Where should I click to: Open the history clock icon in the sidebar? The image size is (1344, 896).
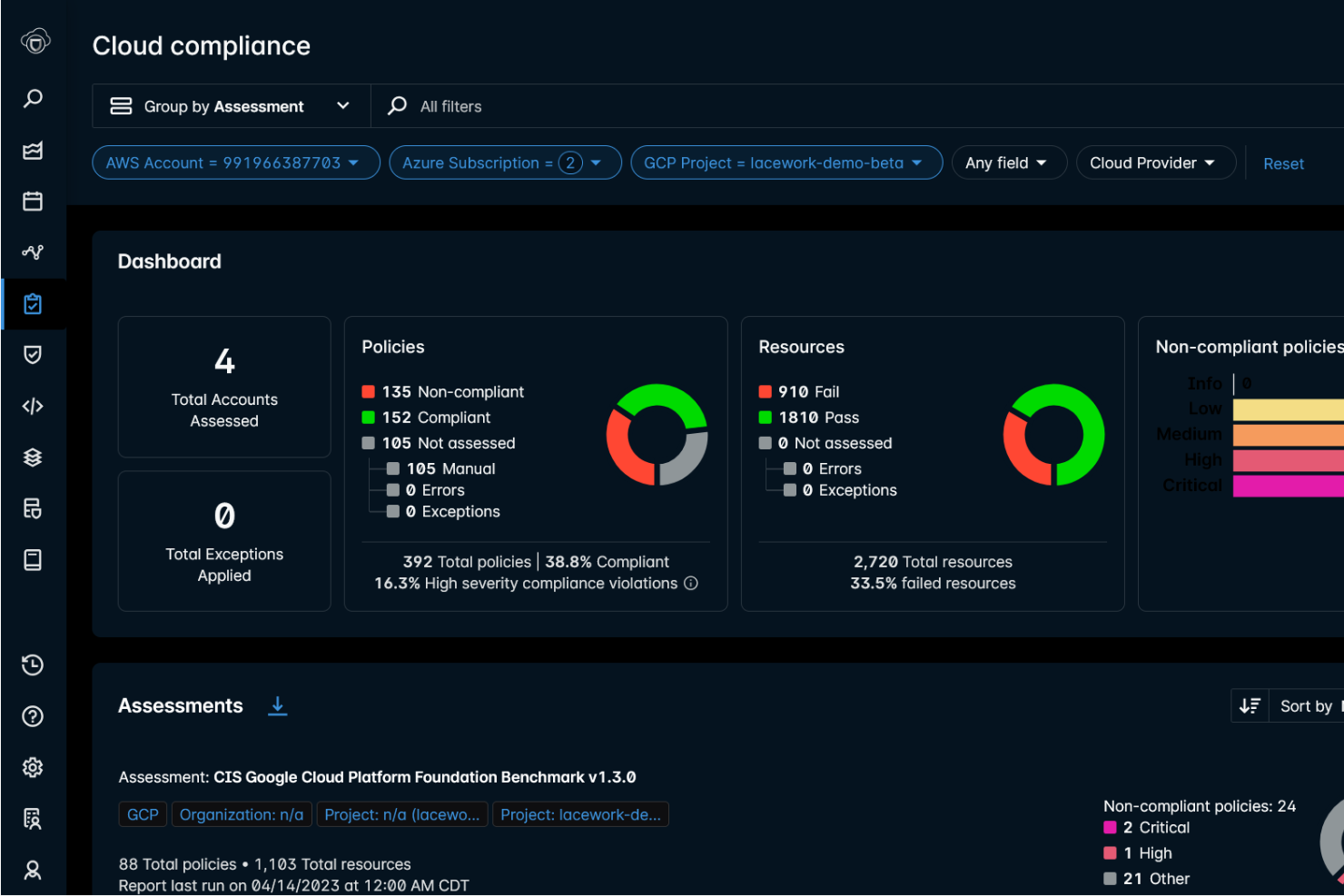click(x=33, y=665)
